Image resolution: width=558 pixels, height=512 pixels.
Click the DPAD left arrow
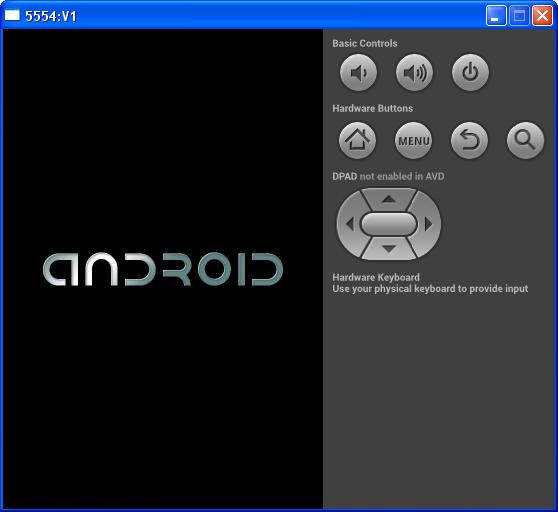point(349,224)
